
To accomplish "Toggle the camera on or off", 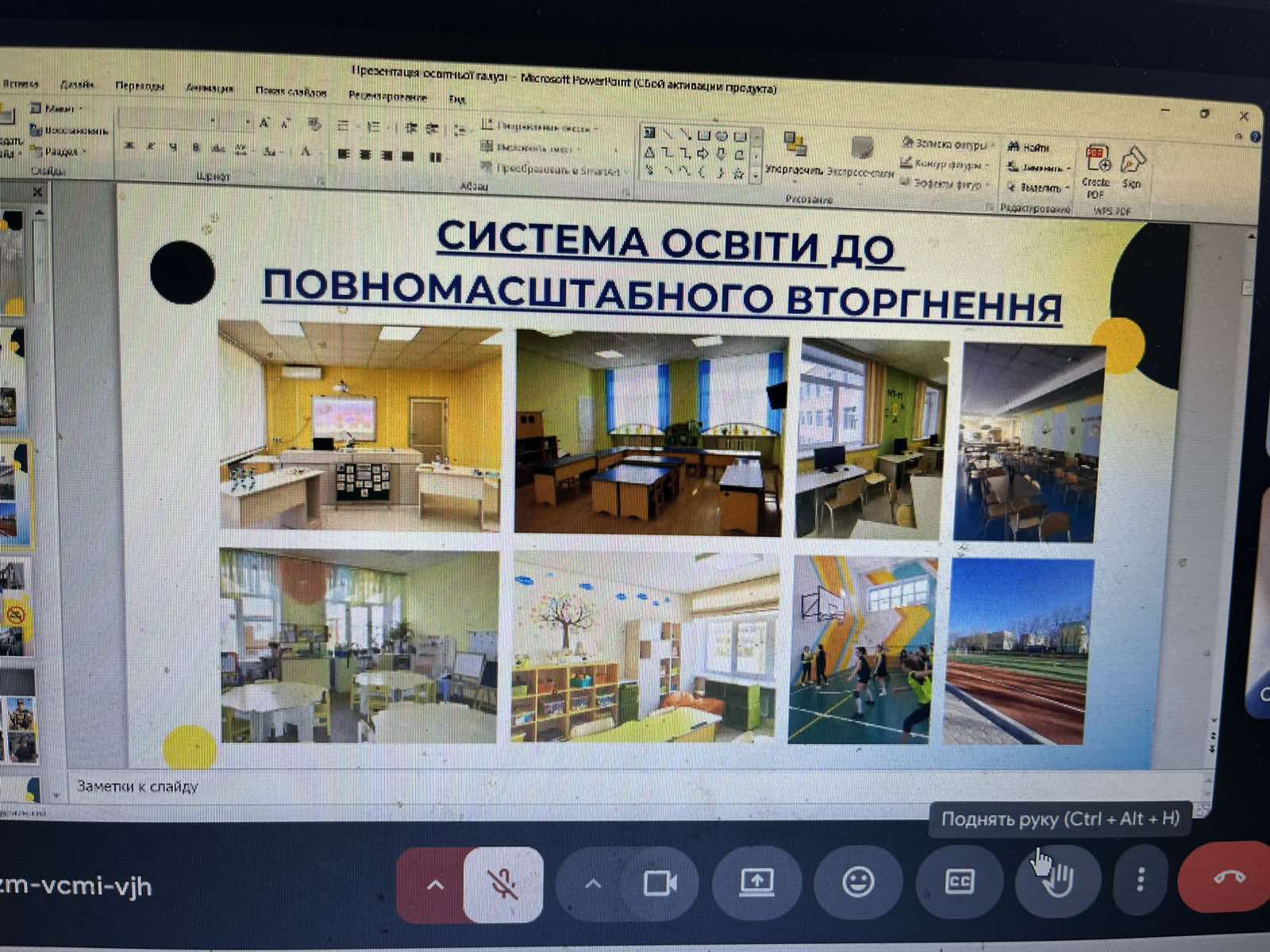I will 659,883.
